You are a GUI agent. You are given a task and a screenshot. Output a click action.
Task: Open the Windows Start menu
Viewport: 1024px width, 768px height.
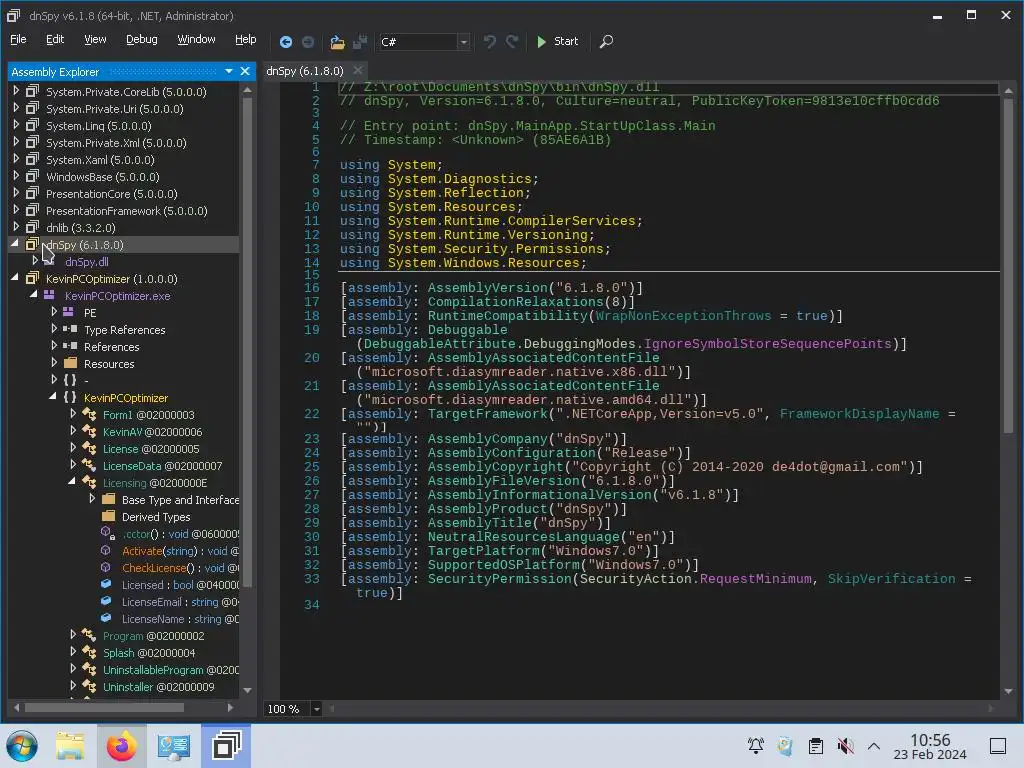click(x=22, y=746)
